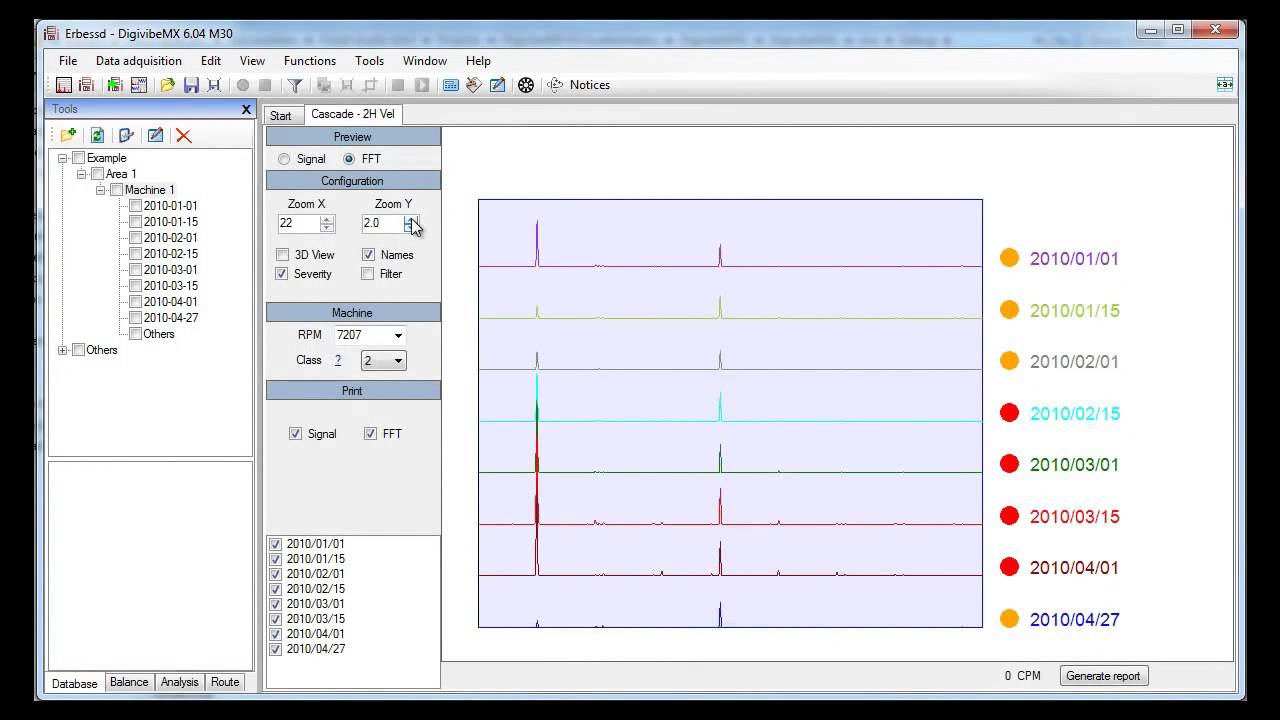Open the Functions menu
Image resolution: width=1280 pixels, height=720 pixels.
pyautogui.click(x=309, y=61)
